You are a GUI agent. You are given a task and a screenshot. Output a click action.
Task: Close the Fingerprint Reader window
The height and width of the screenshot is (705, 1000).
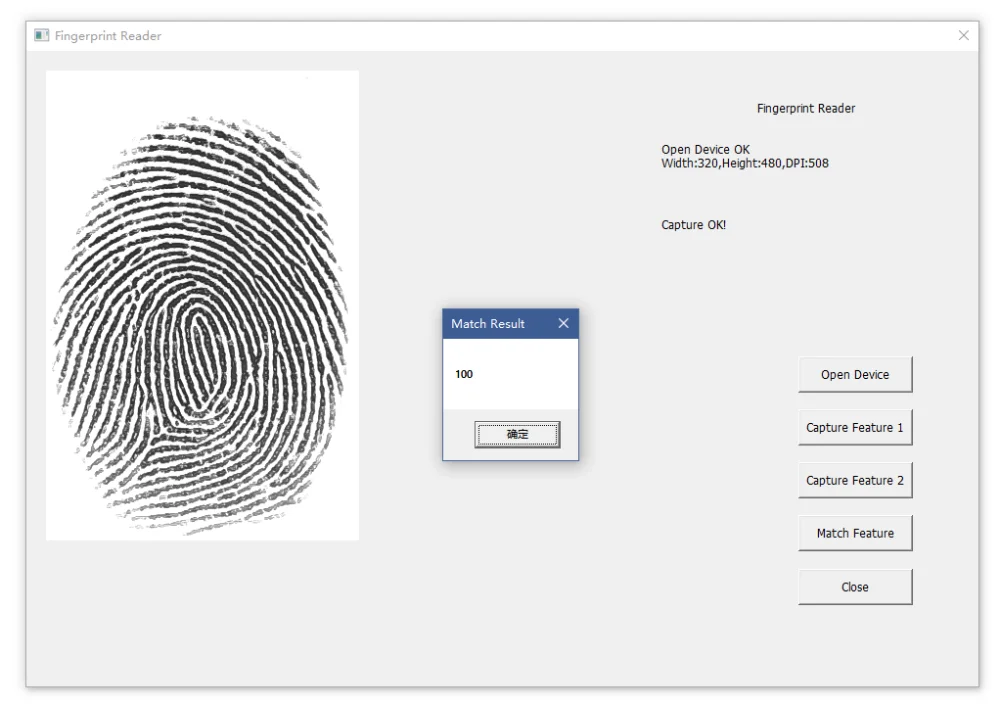click(x=963, y=35)
